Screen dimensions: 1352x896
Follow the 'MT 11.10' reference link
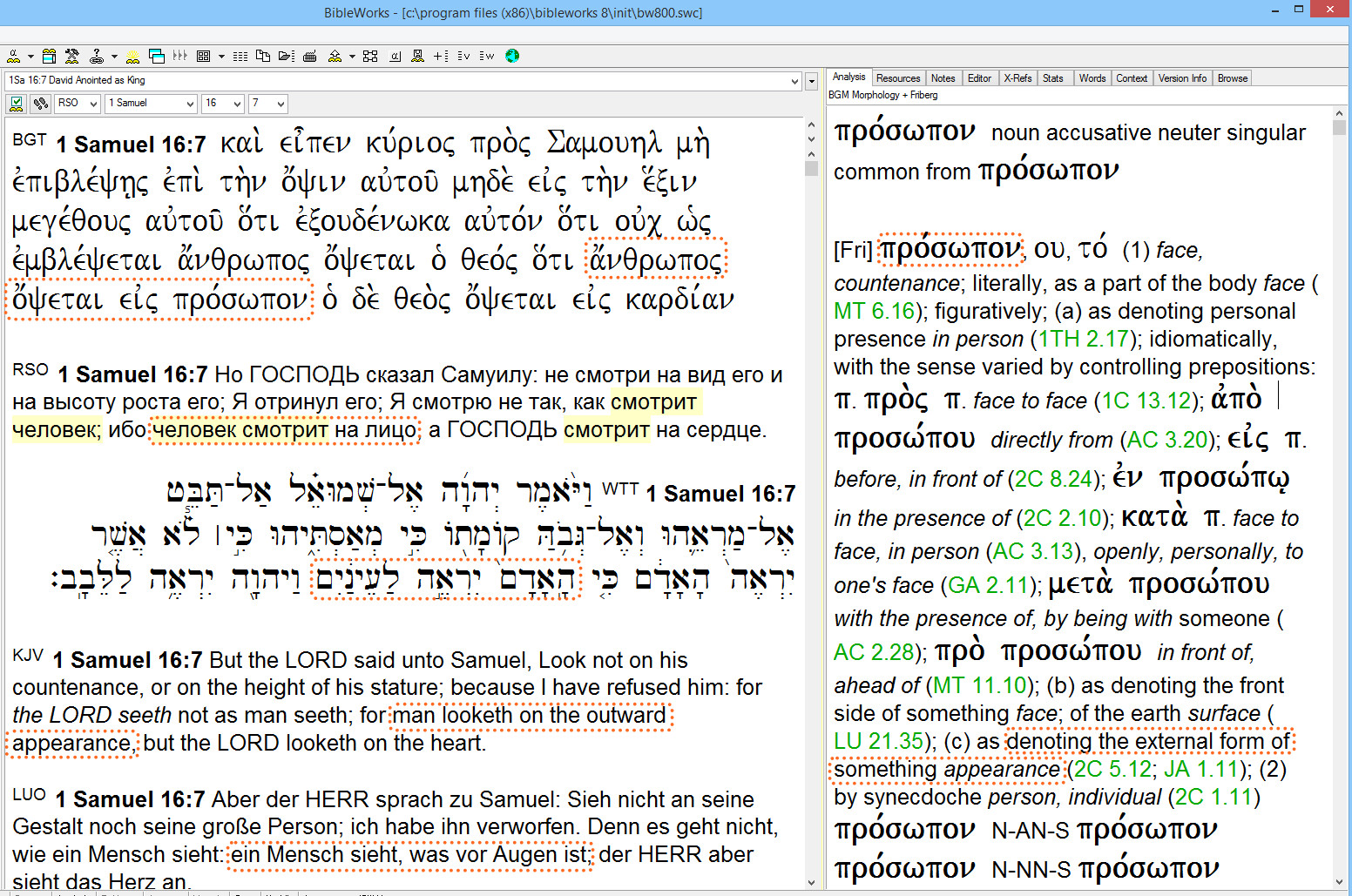pyautogui.click(x=980, y=685)
